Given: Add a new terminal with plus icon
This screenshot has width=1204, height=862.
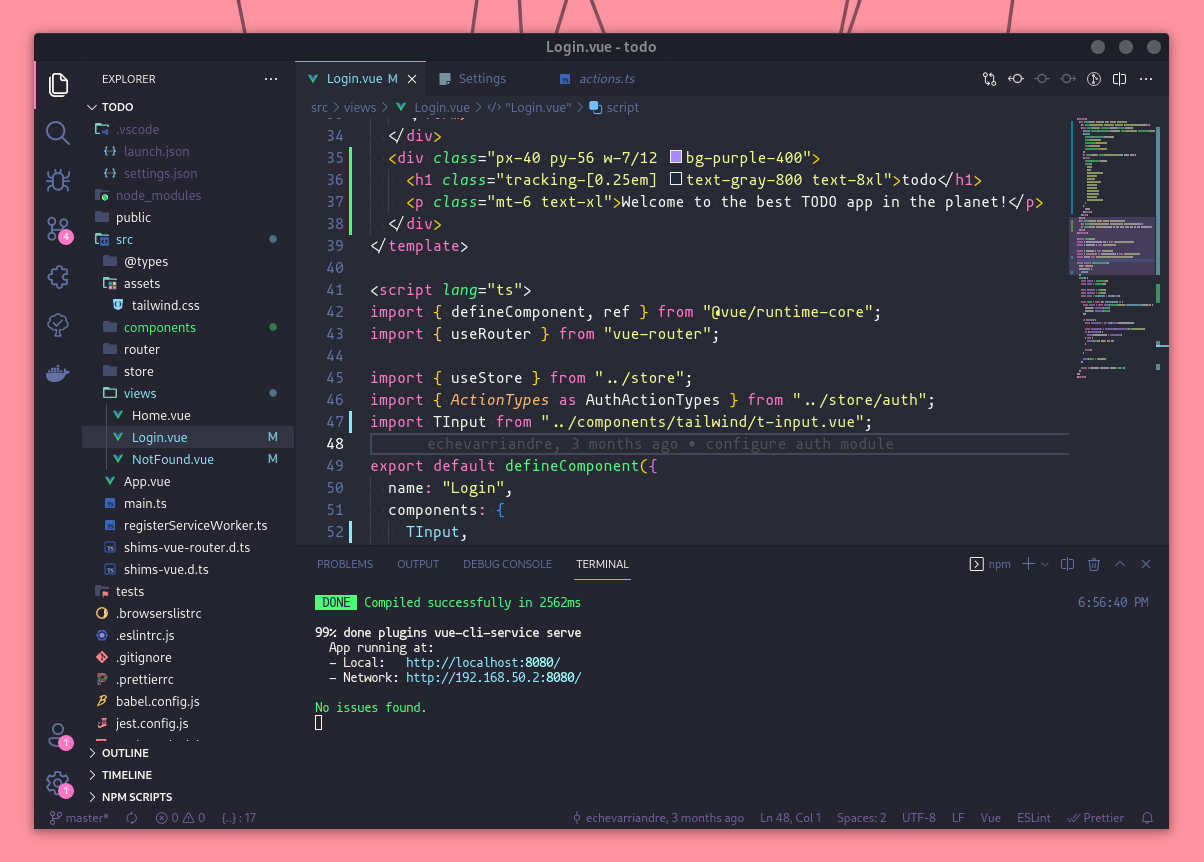Looking at the screenshot, I should 1027,564.
